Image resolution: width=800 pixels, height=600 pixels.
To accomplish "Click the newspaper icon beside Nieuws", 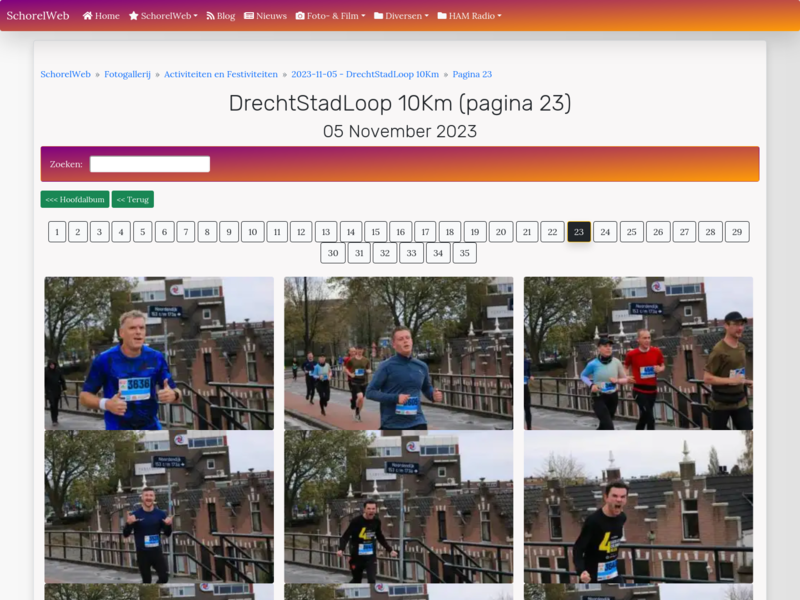I will pyautogui.click(x=249, y=16).
